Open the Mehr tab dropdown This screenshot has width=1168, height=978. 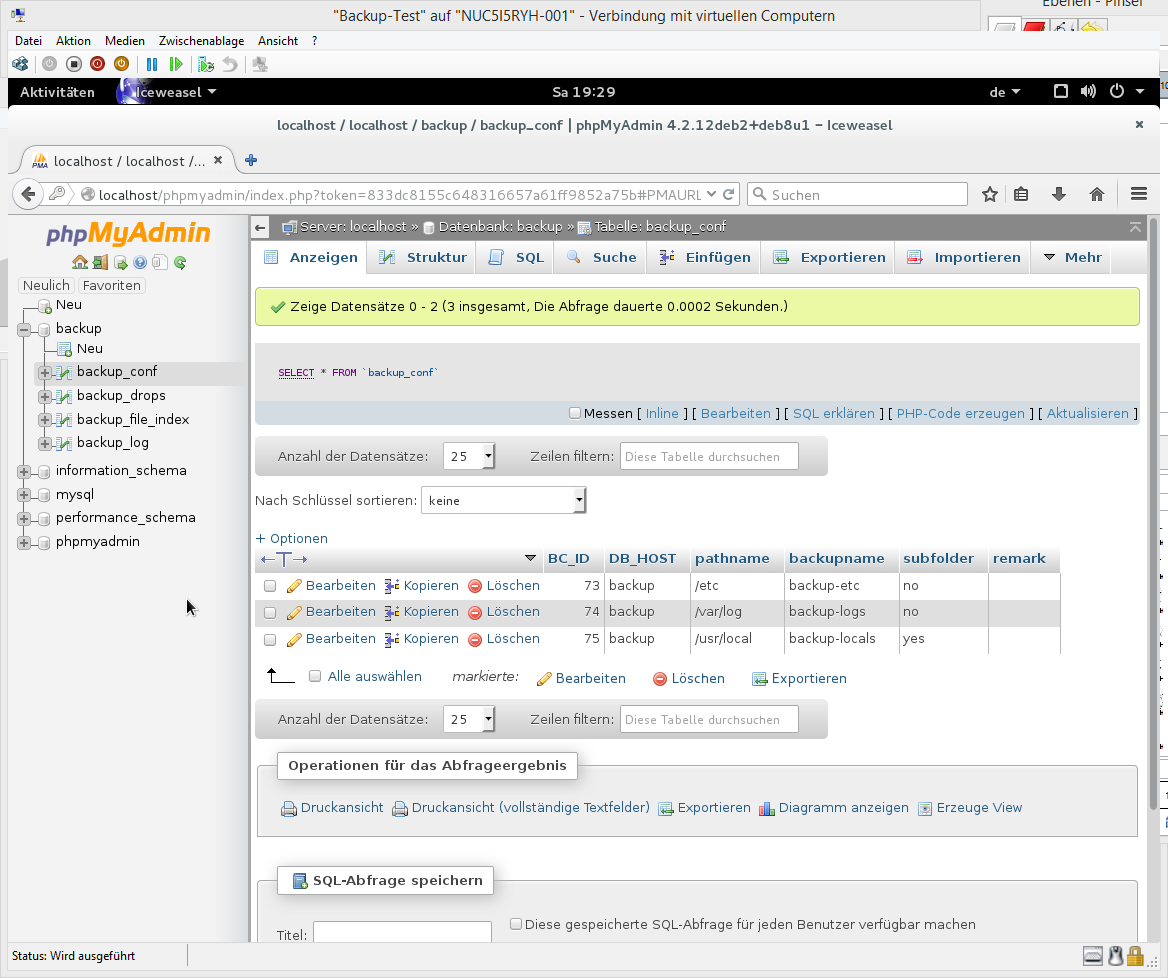[1072, 257]
